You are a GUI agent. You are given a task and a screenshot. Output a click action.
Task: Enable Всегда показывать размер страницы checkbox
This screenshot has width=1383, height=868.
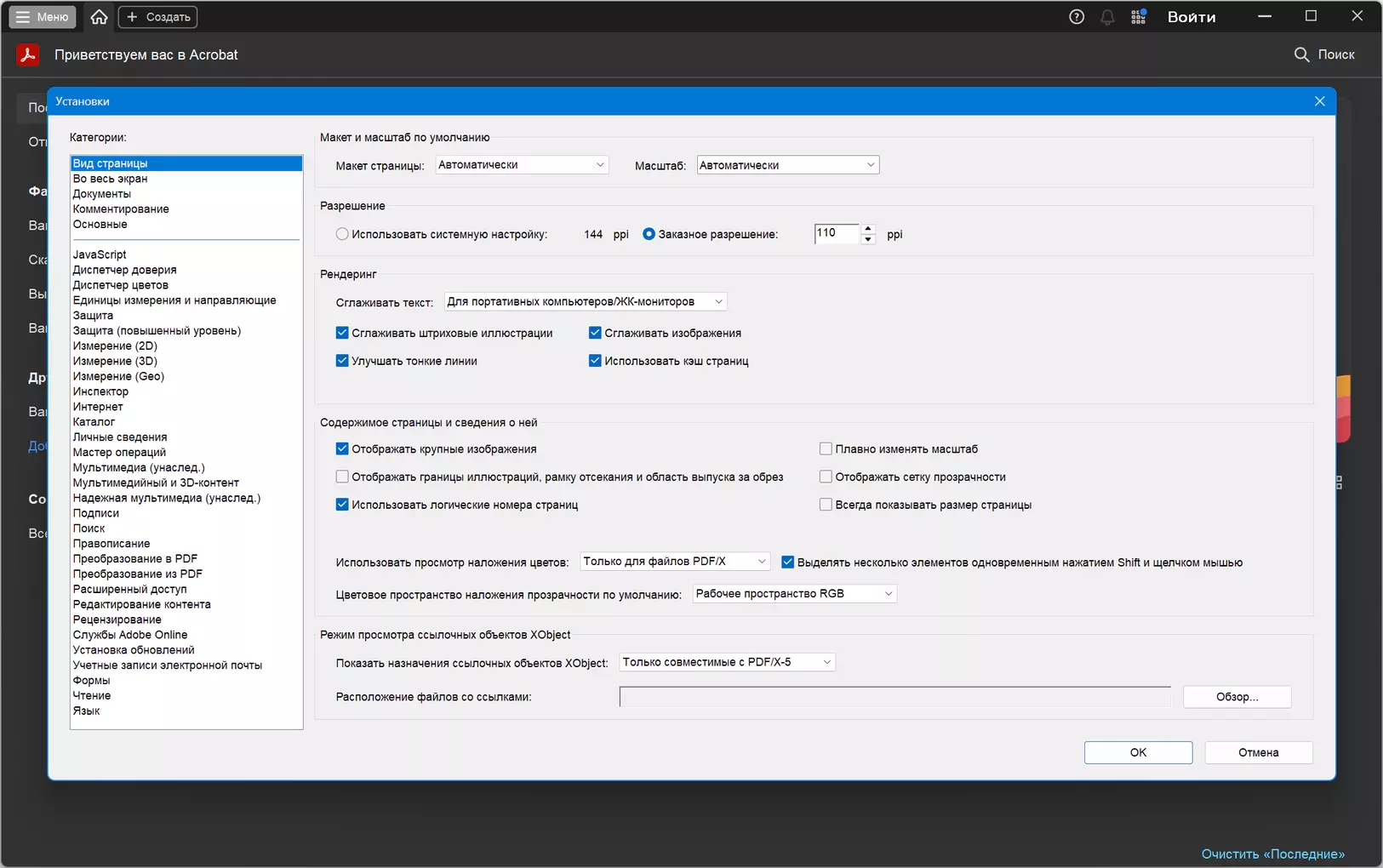click(x=826, y=505)
